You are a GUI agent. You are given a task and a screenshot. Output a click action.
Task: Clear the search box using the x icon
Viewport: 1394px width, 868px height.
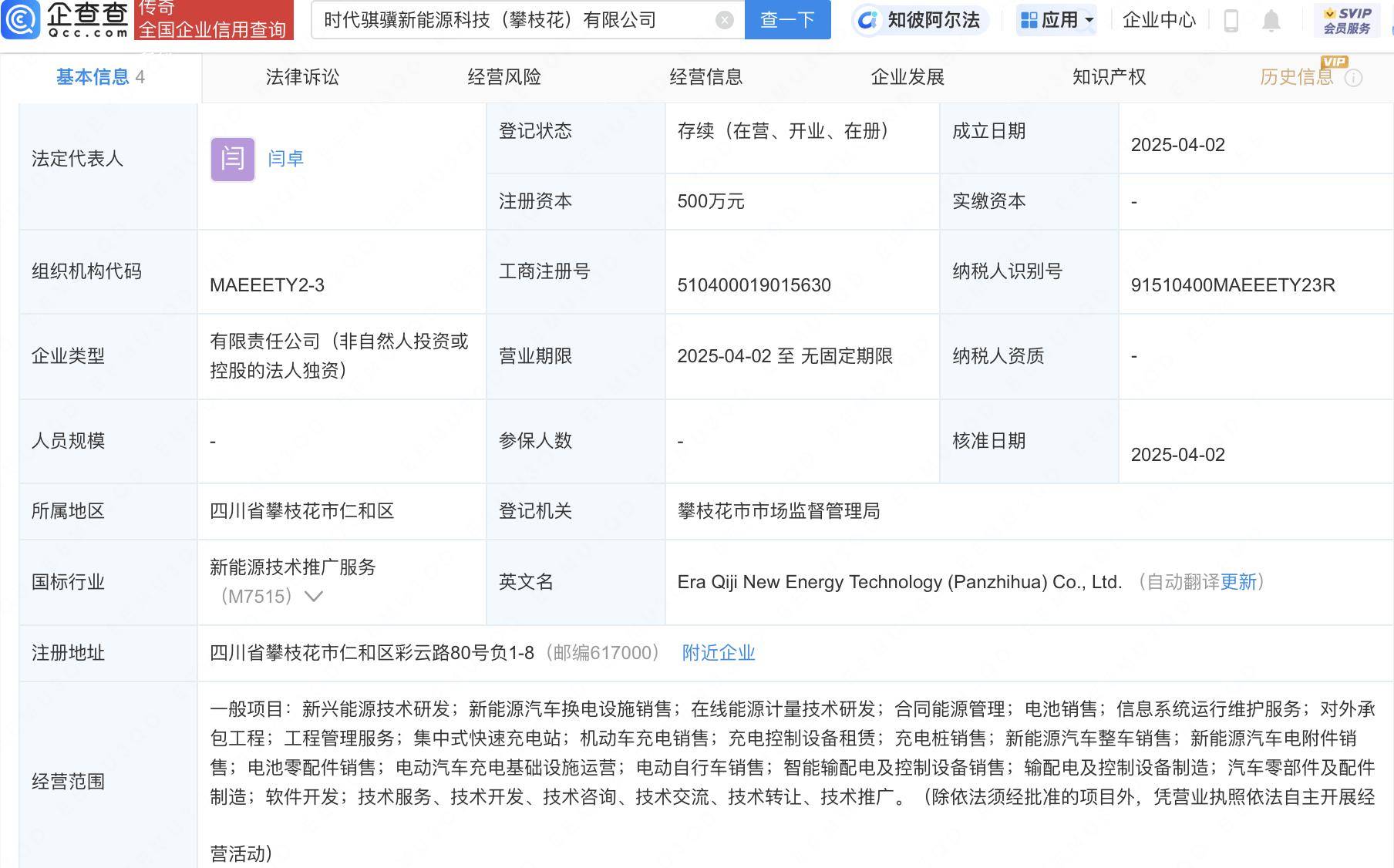click(722, 20)
